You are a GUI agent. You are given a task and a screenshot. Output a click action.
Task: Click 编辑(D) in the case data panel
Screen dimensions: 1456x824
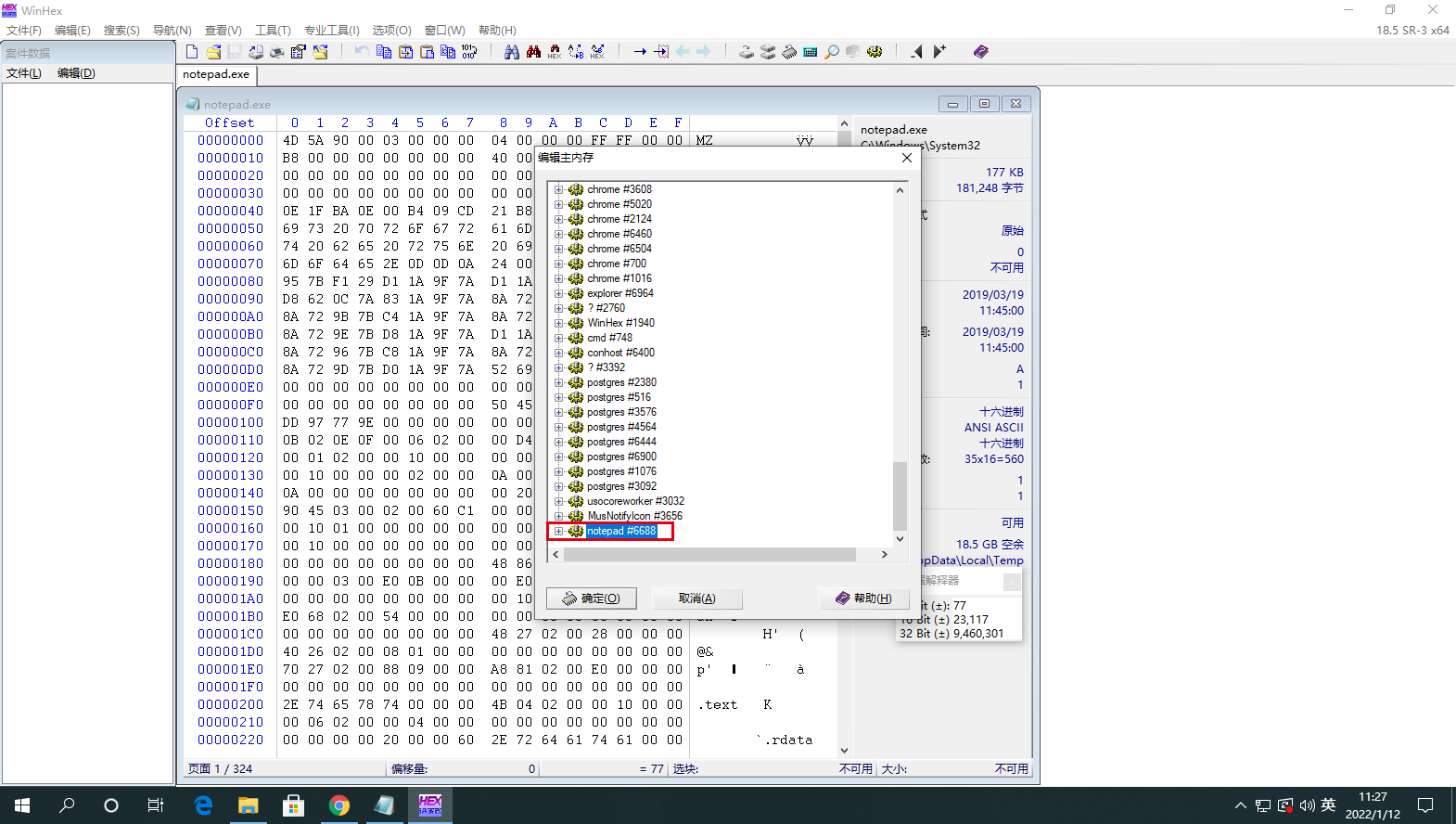[x=76, y=73]
